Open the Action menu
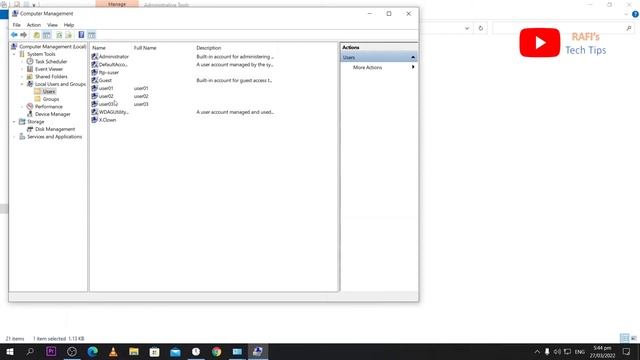The width and height of the screenshot is (640, 360). coord(34,25)
